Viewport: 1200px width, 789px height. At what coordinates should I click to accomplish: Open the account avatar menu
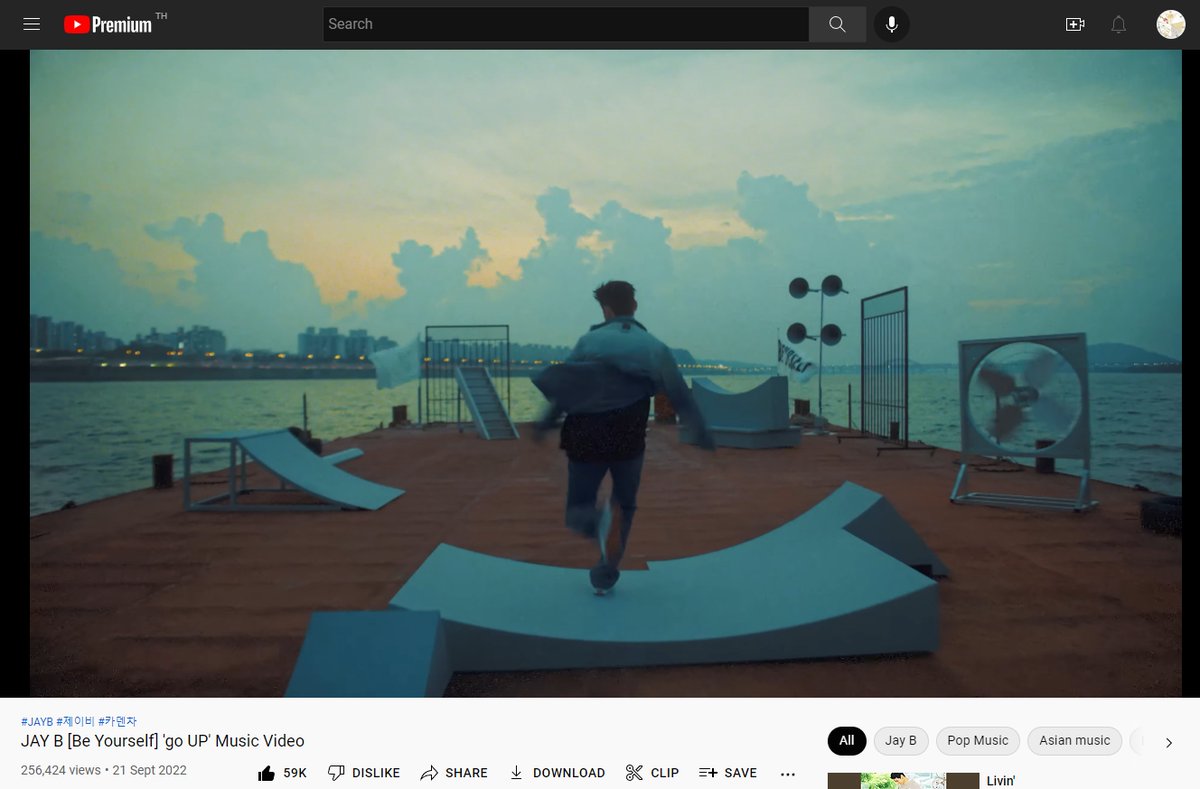(1171, 24)
